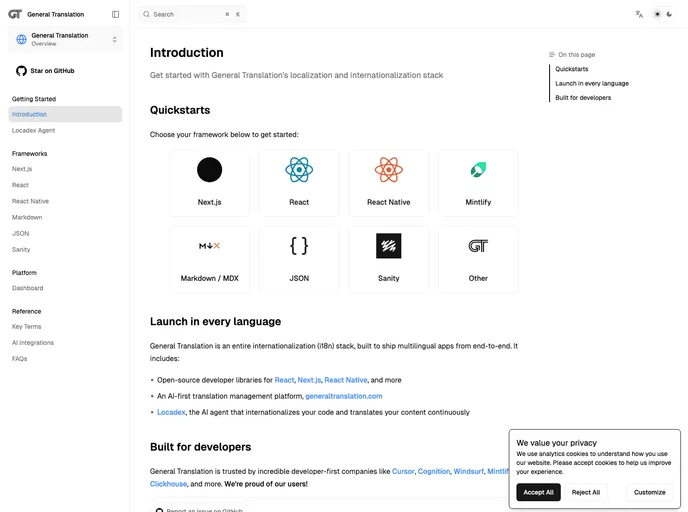
Task: Select Introduction in sidebar
Action: (x=65, y=114)
